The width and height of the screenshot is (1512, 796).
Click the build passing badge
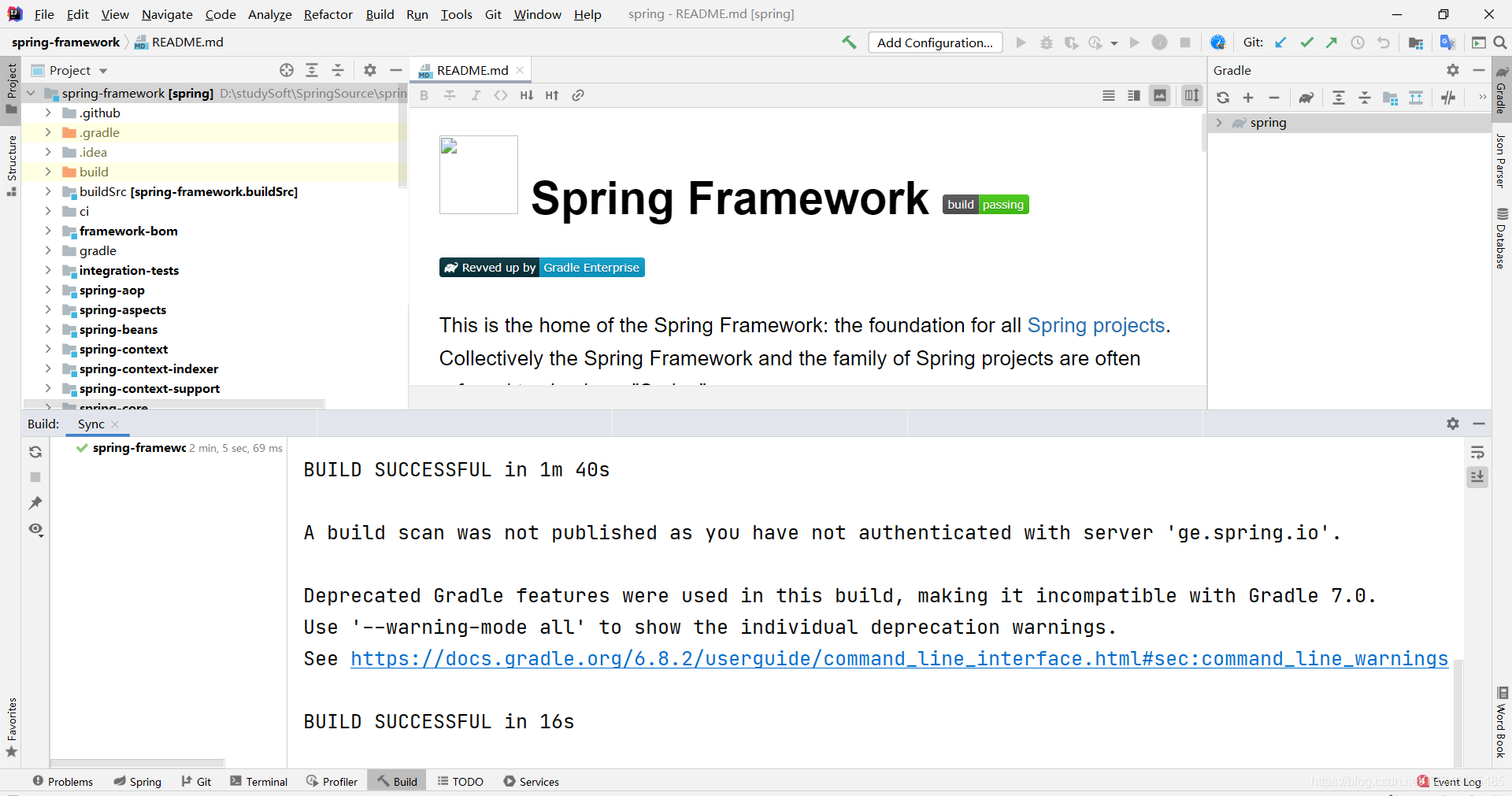pos(986,205)
